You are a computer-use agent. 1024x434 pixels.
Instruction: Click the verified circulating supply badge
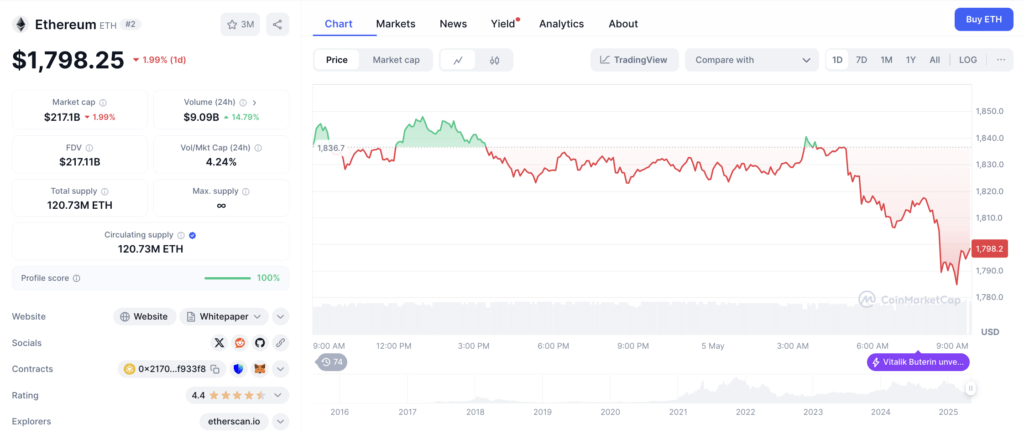(193, 235)
